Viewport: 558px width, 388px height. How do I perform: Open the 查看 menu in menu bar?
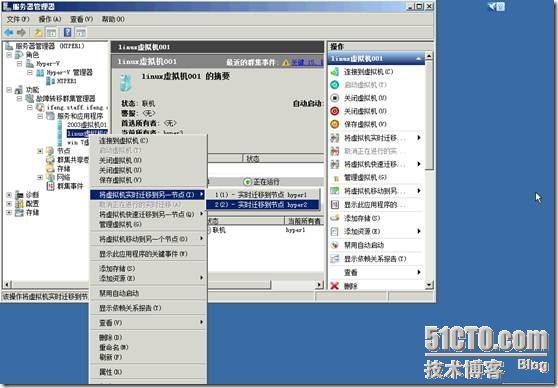81,19
